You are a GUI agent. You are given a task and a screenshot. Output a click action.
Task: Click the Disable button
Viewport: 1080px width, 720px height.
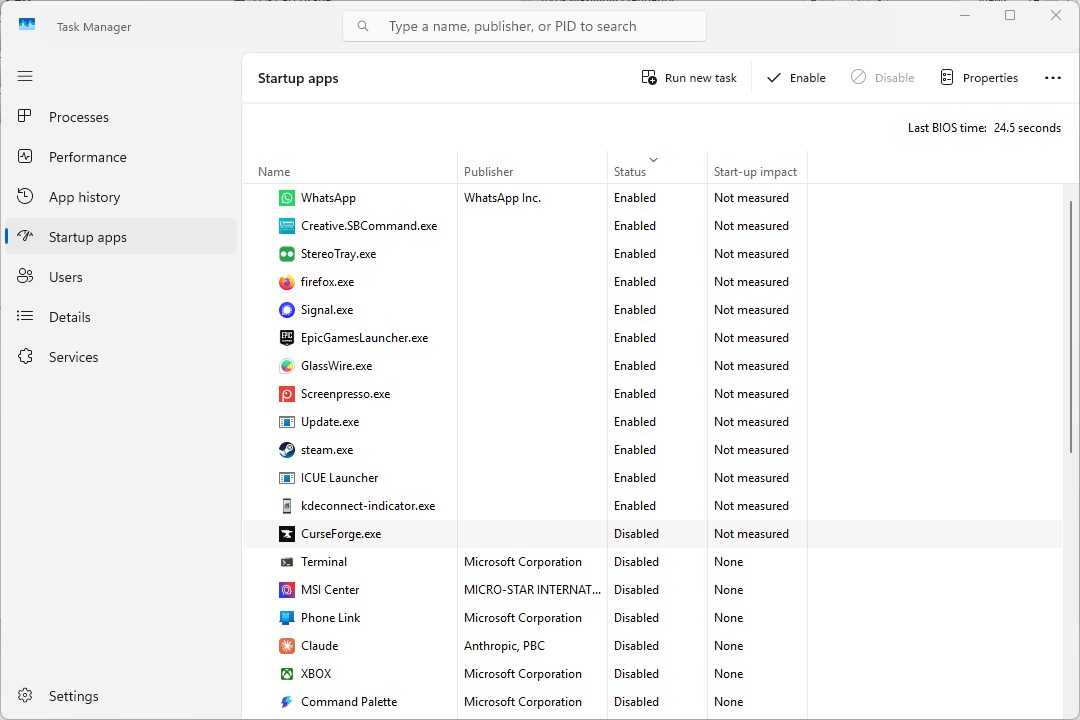pos(882,78)
